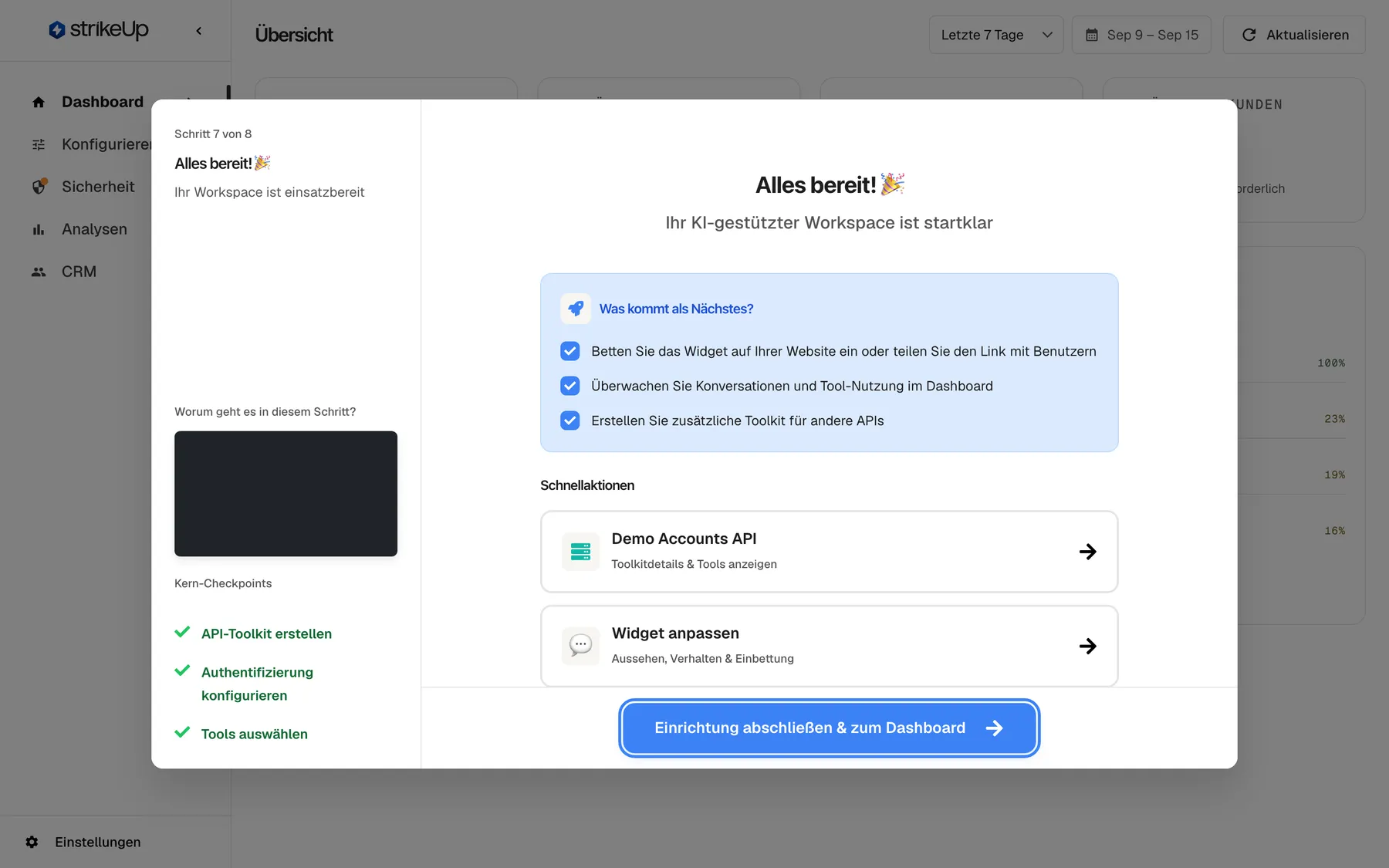The height and width of the screenshot is (868, 1389).
Task: Click the 23% value in the background panel
Action: point(1334,419)
